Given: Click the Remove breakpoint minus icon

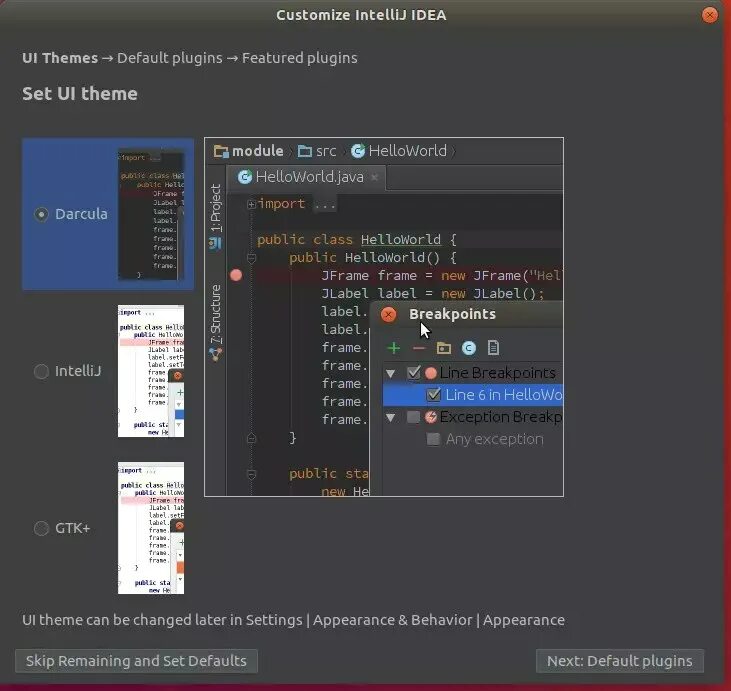Looking at the screenshot, I should coord(419,348).
